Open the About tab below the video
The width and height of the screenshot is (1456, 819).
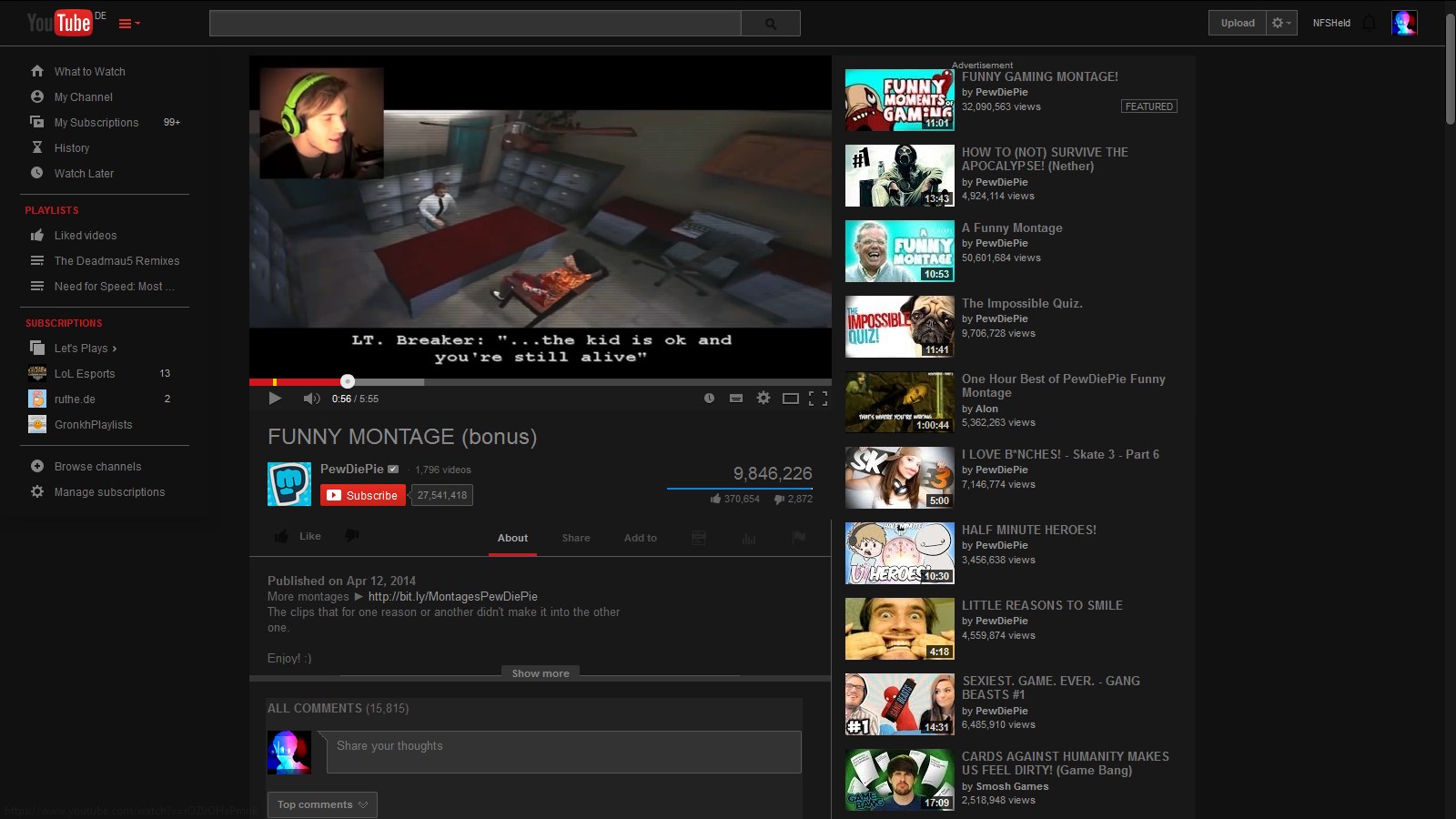click(512, 538)
